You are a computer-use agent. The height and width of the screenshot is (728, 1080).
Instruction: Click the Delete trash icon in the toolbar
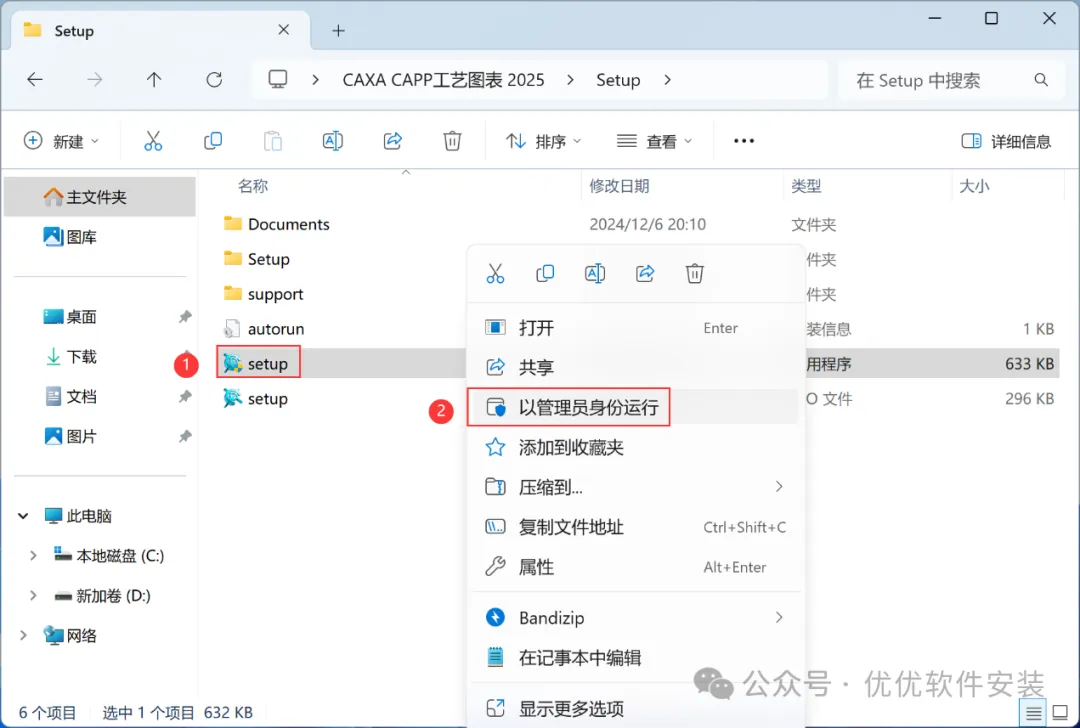pos(452,141)
